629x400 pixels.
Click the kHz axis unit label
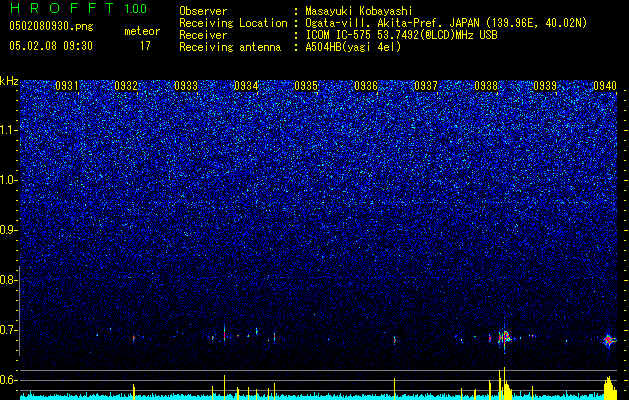point(9,81)
